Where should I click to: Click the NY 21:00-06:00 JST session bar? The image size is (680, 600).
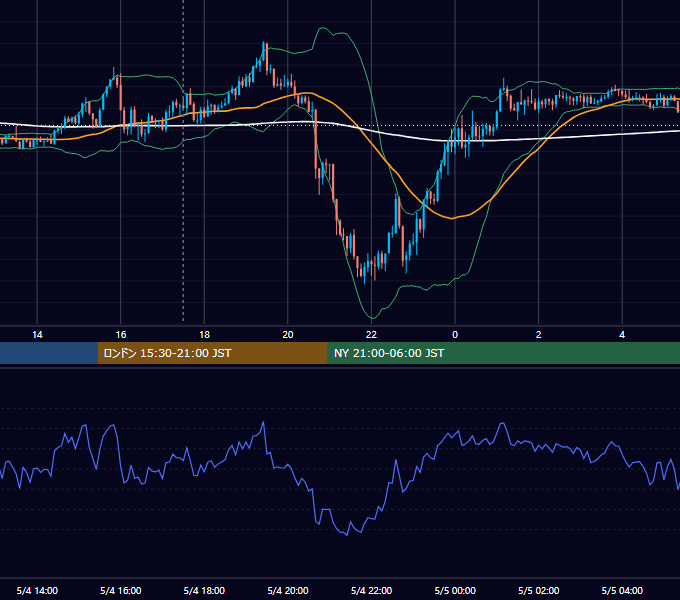(x=503, y=353)
